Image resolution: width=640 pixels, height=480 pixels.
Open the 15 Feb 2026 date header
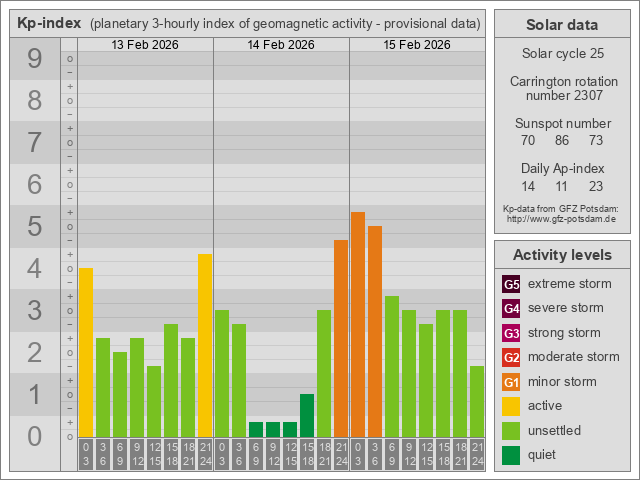pyautogui.click(x=417, y=45)
